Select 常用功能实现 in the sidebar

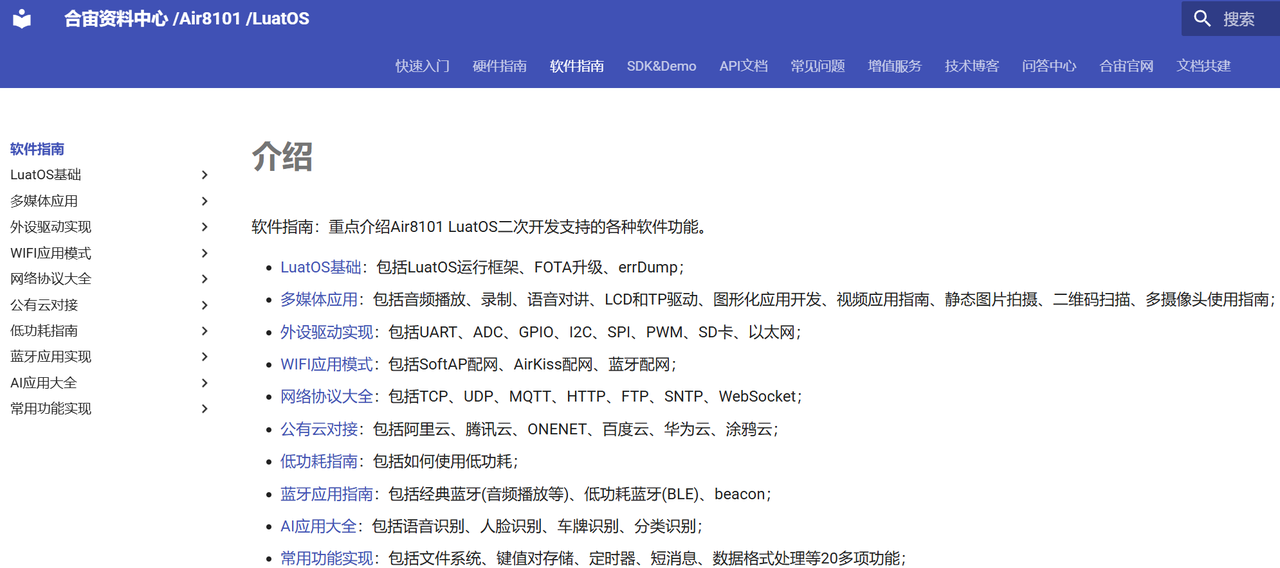51,409
